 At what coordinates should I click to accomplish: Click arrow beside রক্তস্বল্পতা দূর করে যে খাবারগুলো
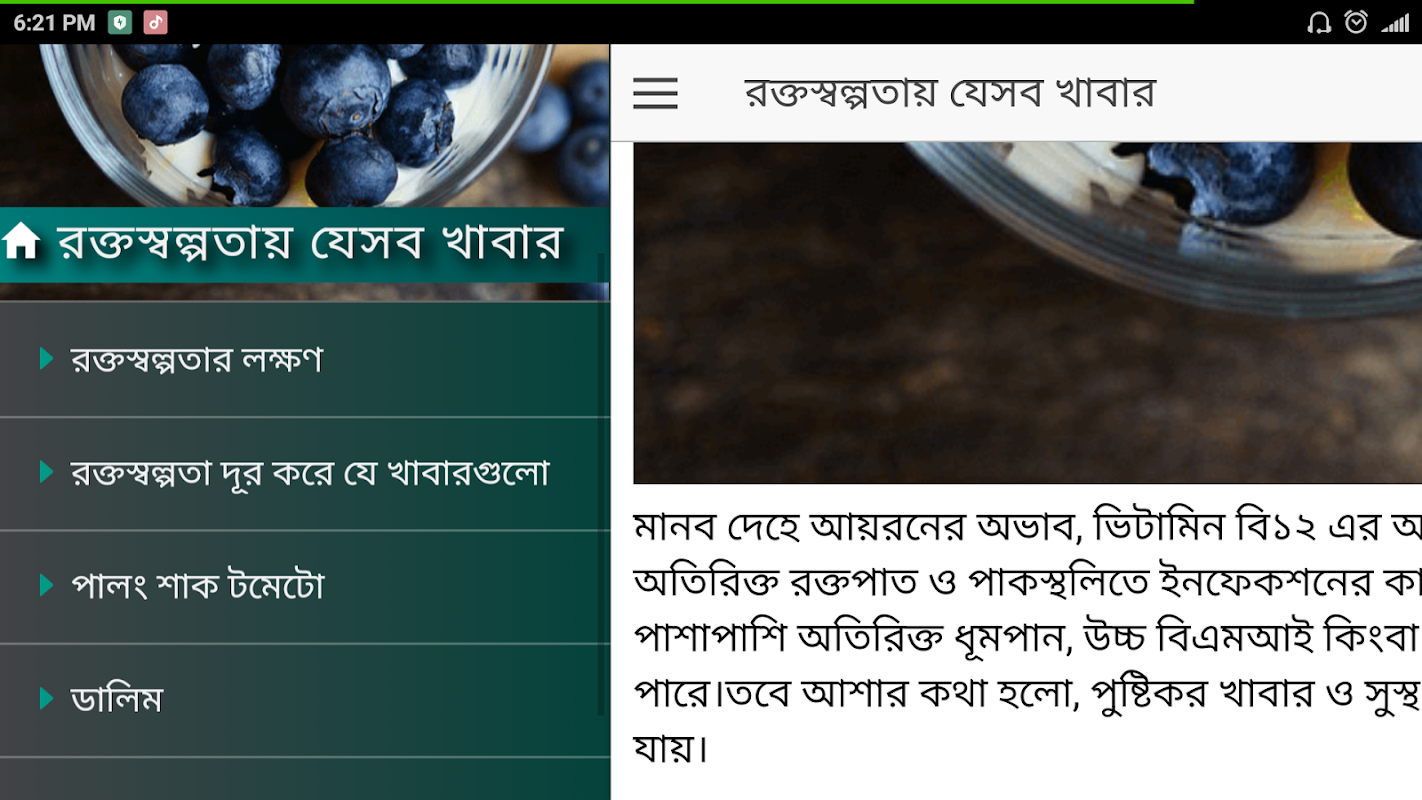point(46,472)
